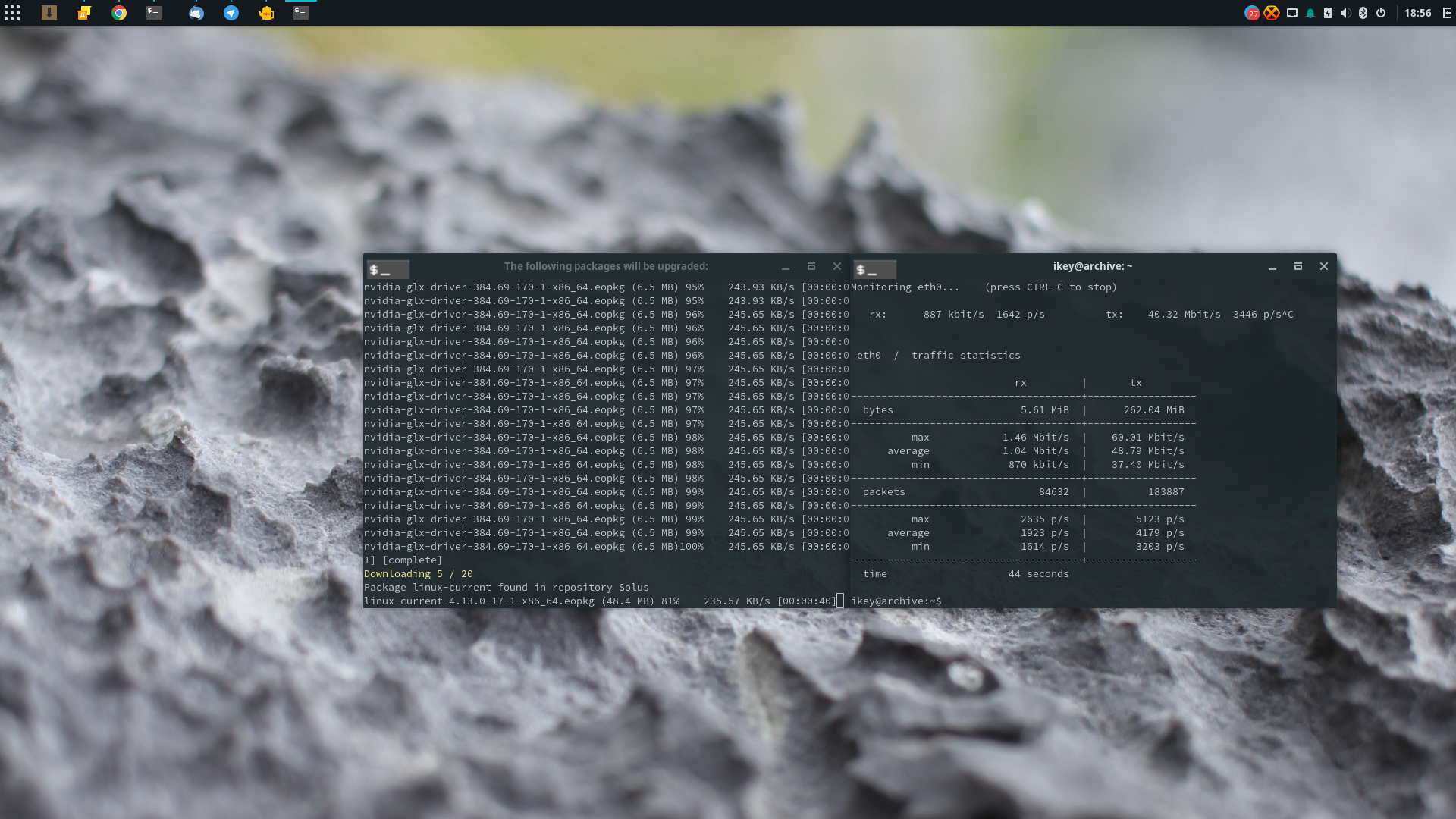This screenshot has height=819, width=1456.
Task: Open the green notification bell
Action: [x=1310, y=13]
